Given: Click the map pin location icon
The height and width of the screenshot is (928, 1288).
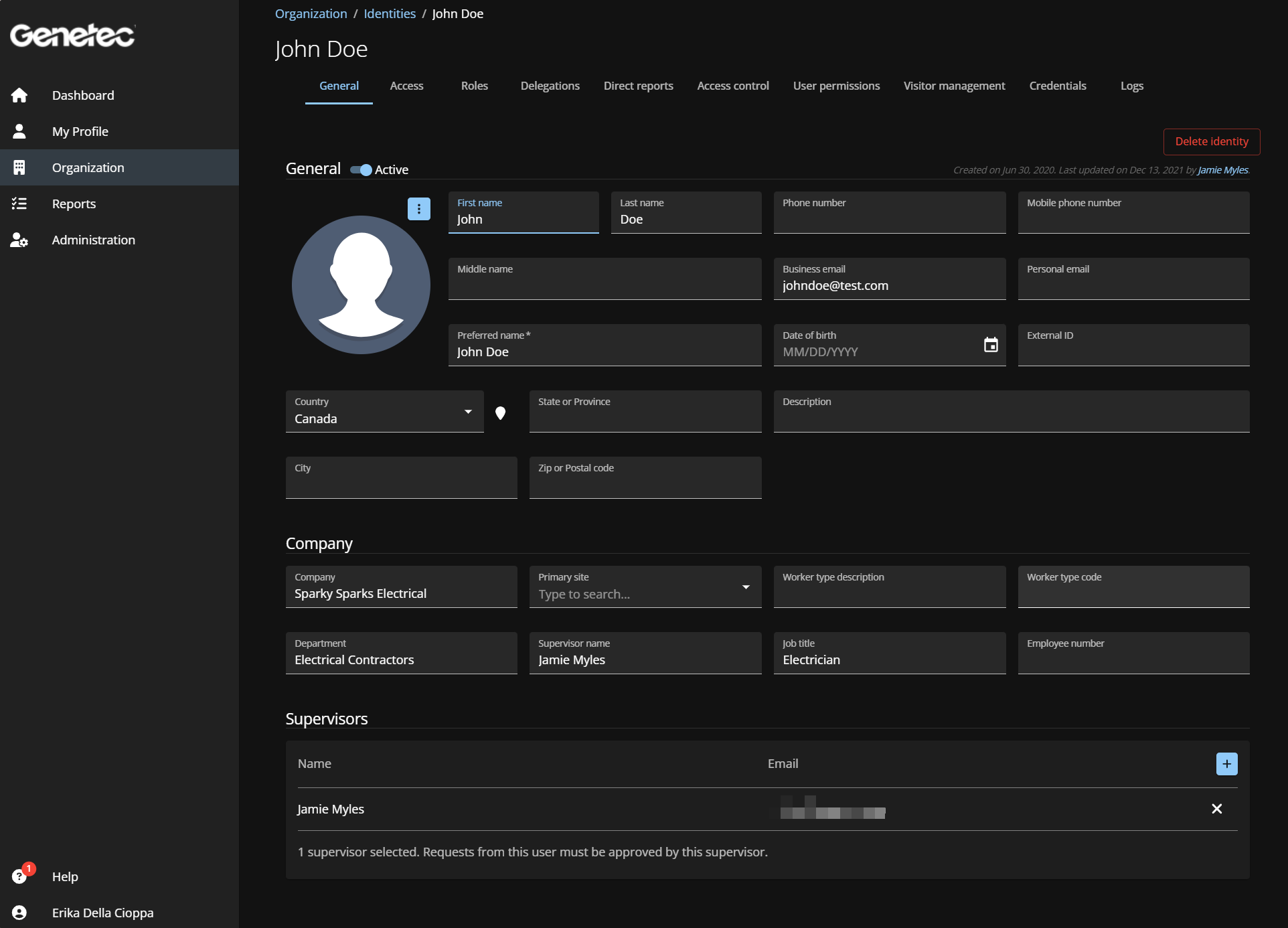Looking at the screenshot, I should [500, 413].
